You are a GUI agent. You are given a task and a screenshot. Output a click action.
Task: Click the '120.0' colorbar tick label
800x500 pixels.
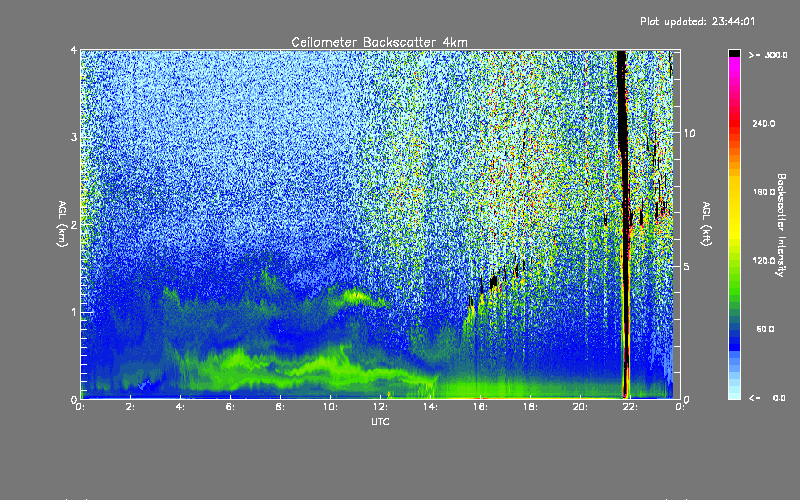(764, 261)
